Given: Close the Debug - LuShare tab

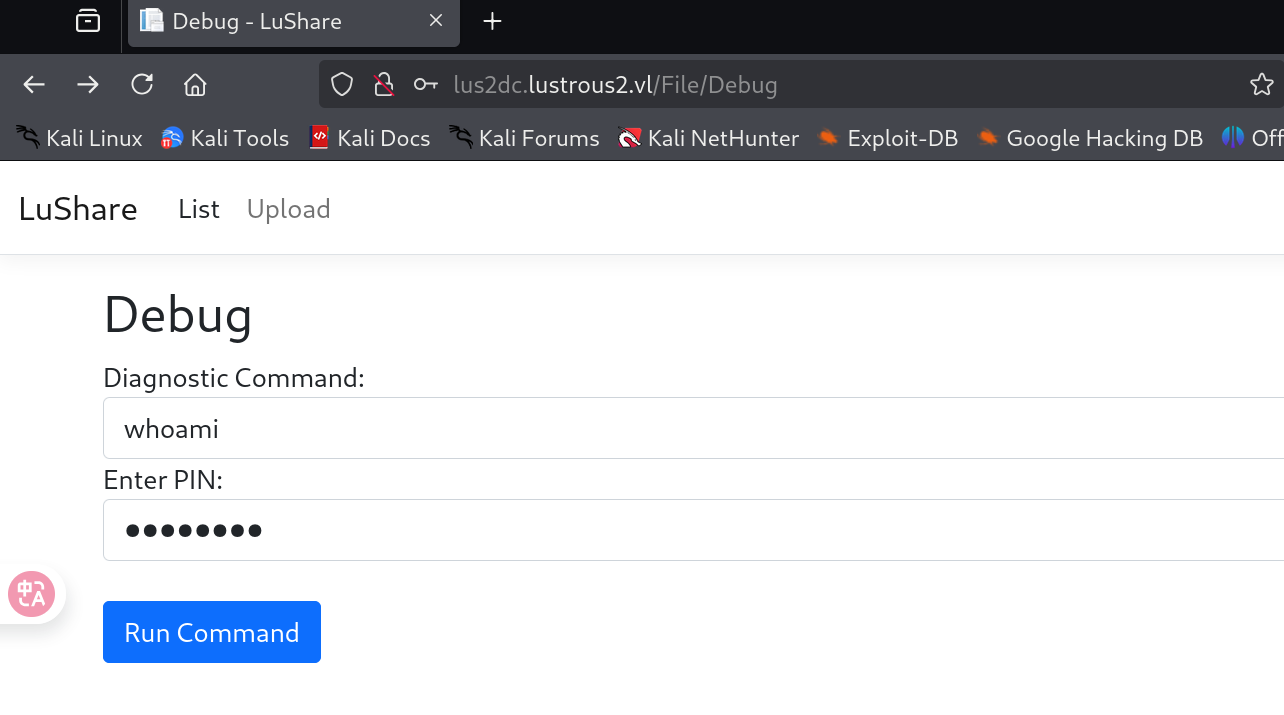Looking at the screenshot, I should pyautogui.click(x=436, y=21).
